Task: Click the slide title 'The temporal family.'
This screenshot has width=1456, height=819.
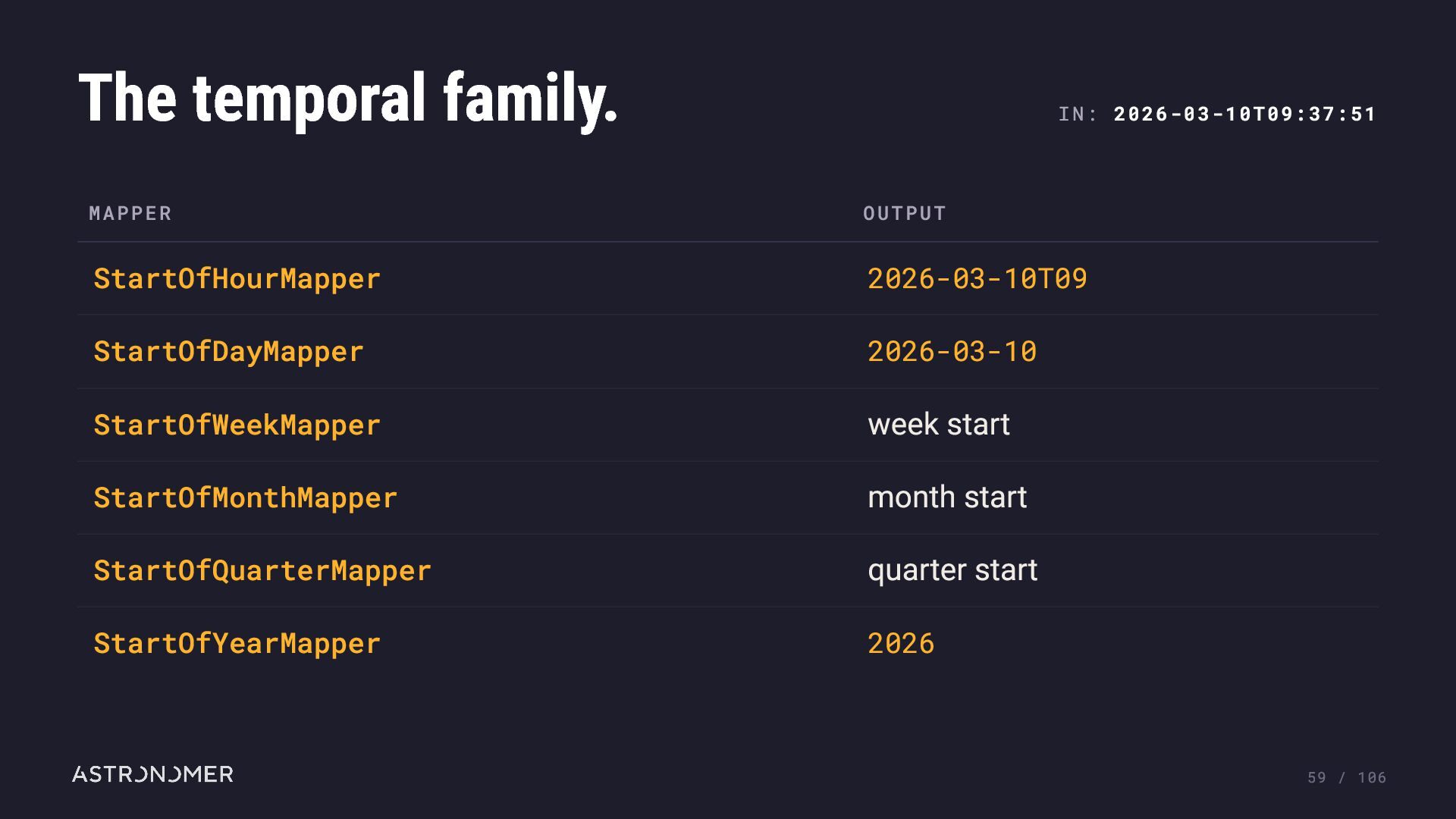Action: [x=348, y=99]
